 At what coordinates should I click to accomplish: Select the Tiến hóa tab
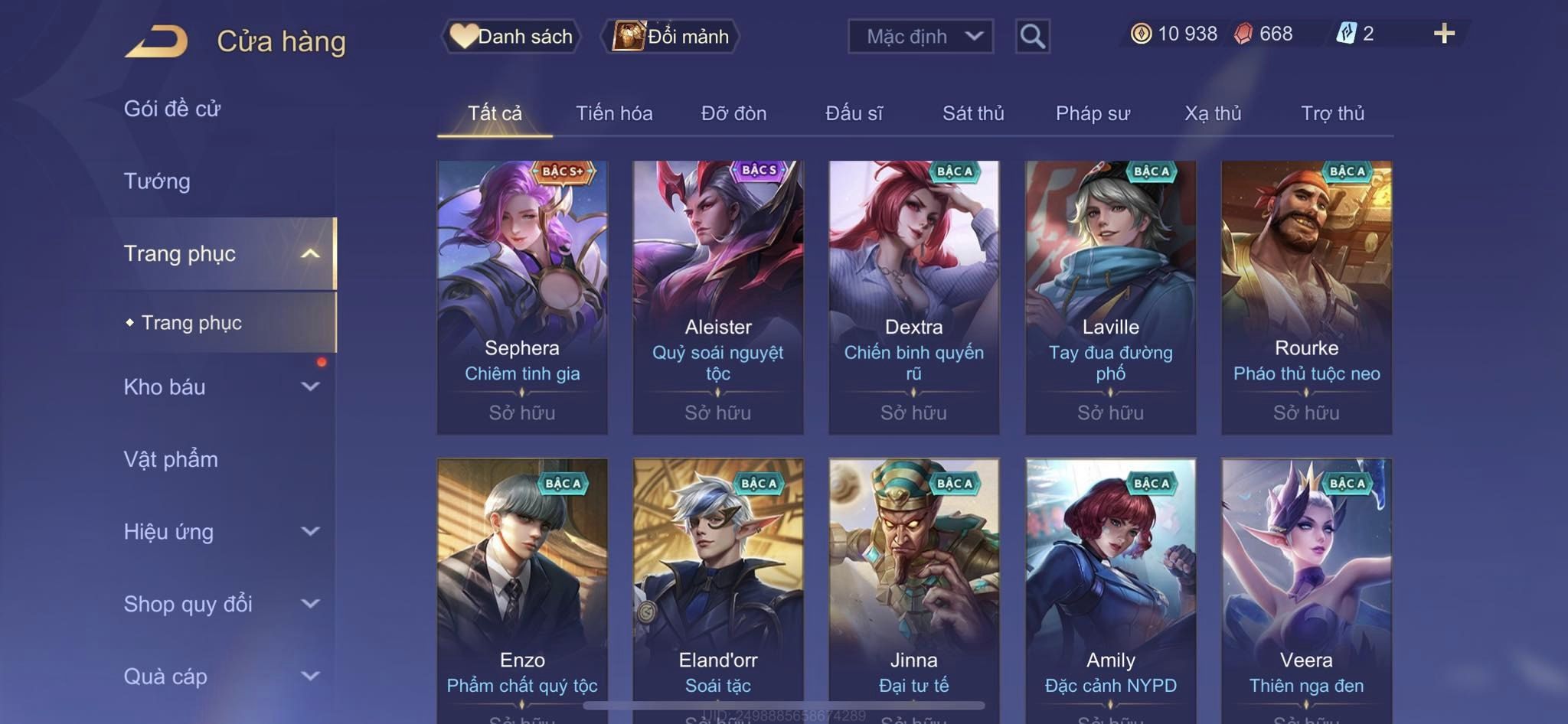(x=614, y=113)
